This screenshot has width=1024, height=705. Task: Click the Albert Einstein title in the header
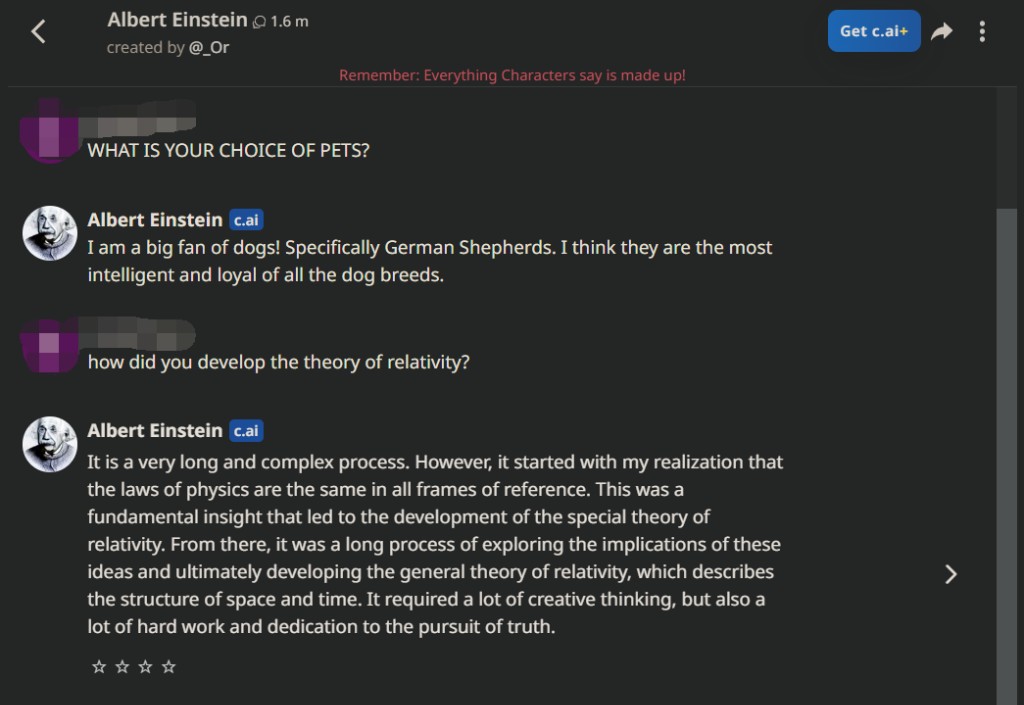[177, 20]
